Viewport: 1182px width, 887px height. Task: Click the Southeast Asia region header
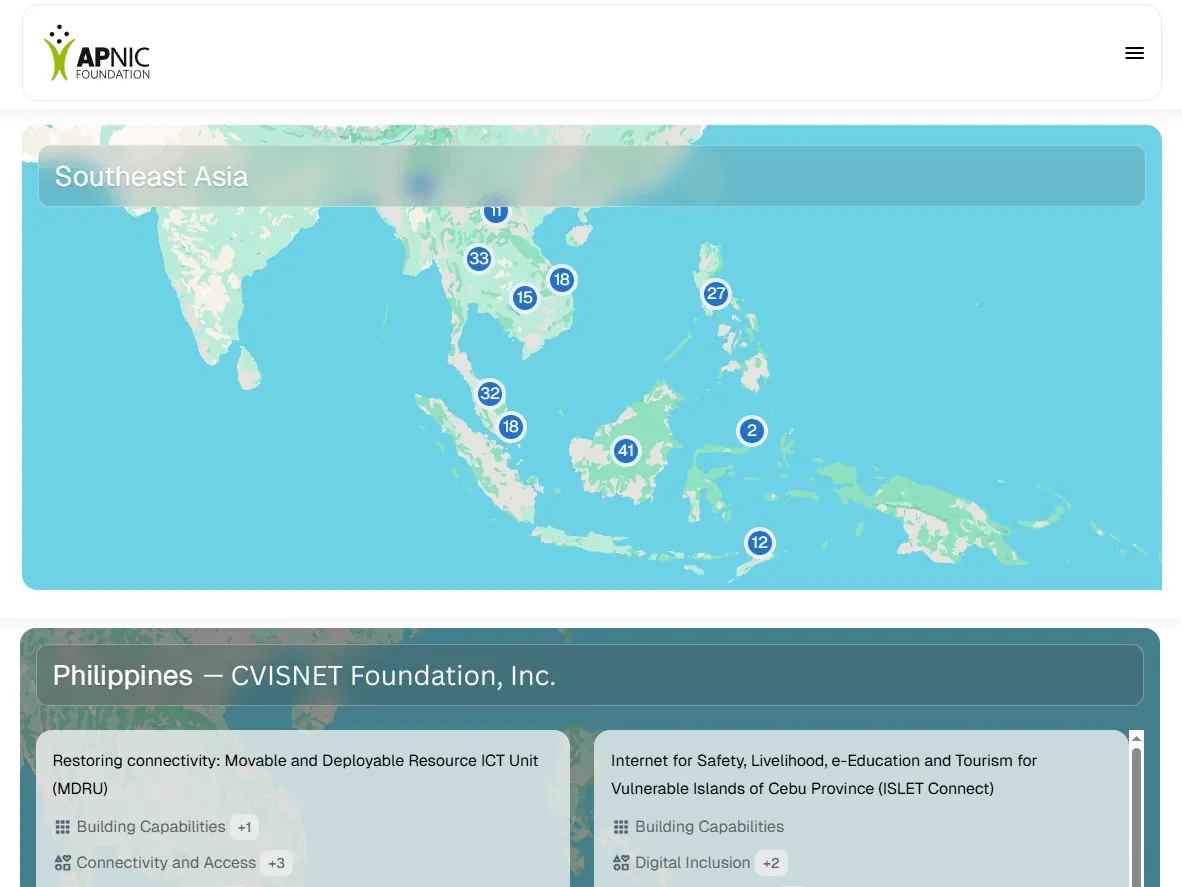click(592, 176)
